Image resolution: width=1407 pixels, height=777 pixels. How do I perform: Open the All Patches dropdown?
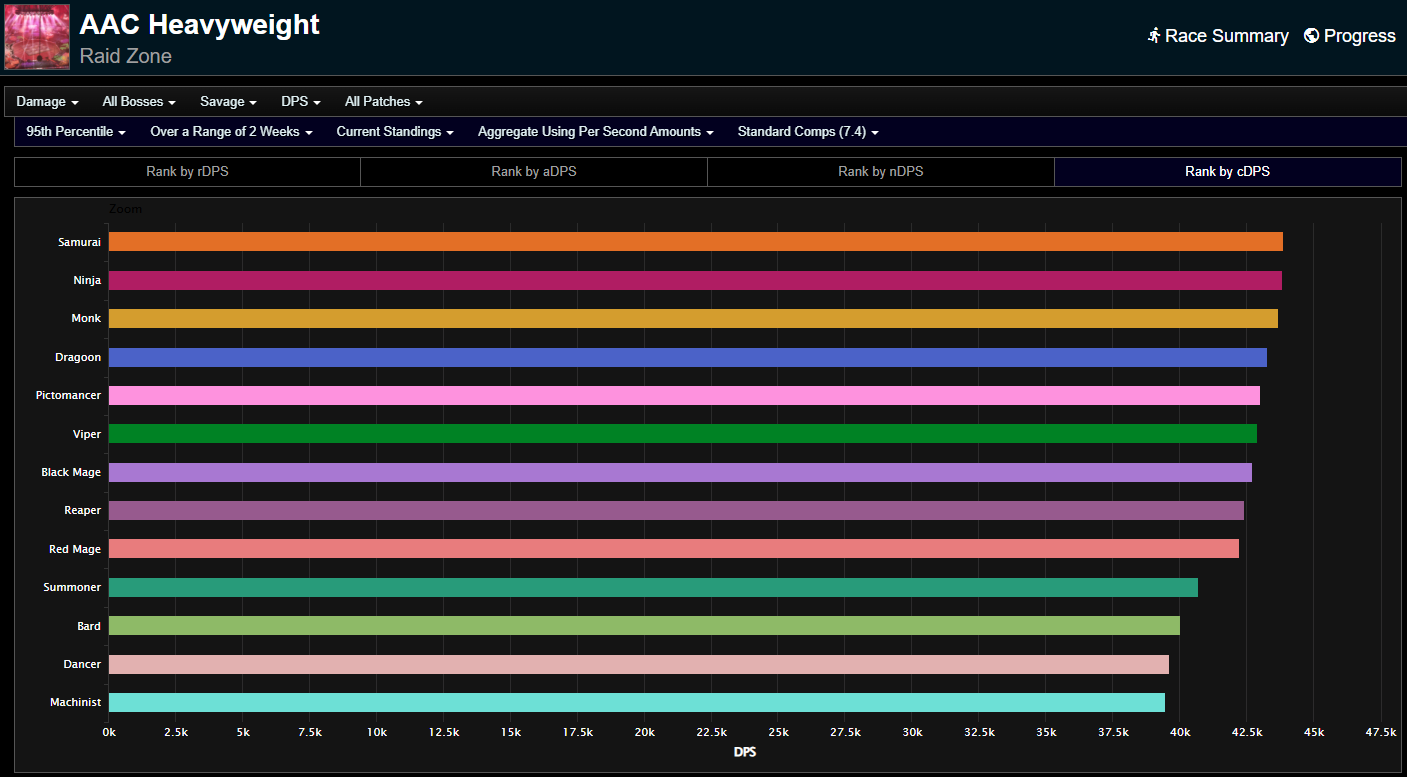tap(383, 102)
